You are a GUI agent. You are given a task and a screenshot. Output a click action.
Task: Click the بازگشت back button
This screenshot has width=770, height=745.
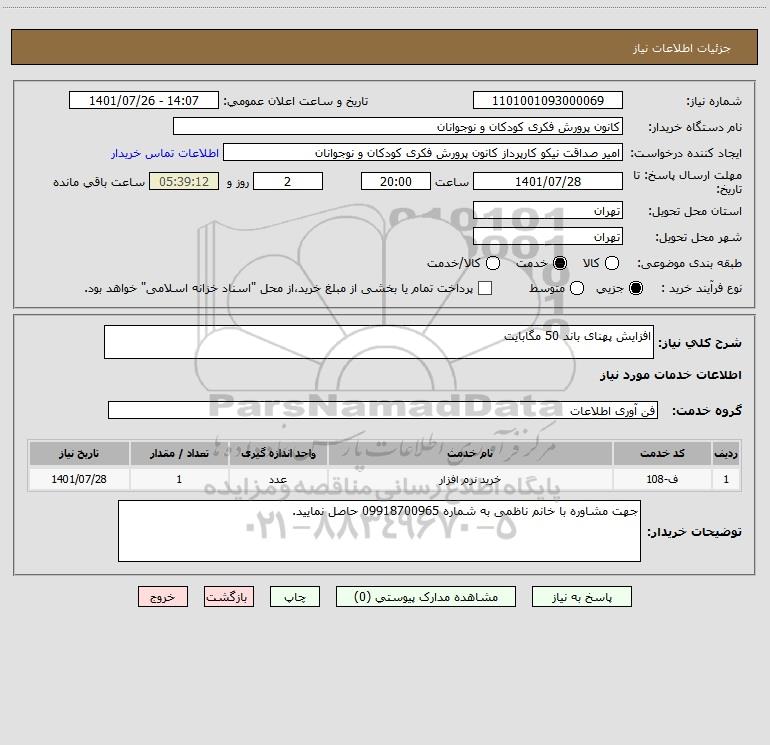tap(229, 597)
